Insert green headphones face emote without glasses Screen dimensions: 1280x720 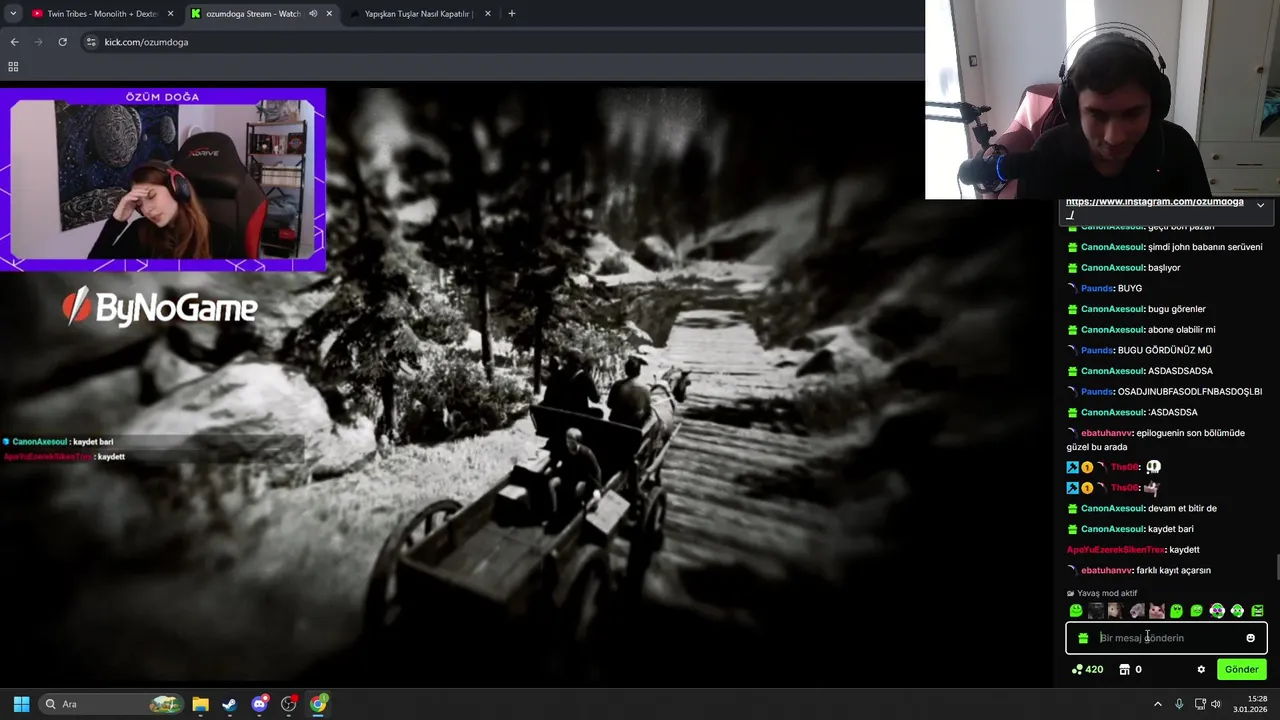coord(1238,611)
